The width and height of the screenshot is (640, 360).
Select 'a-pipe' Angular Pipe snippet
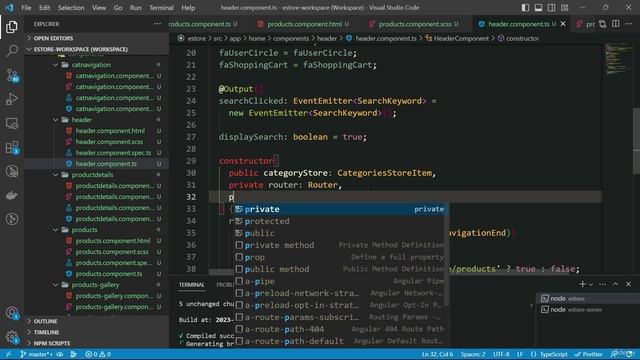click(340, 281)
